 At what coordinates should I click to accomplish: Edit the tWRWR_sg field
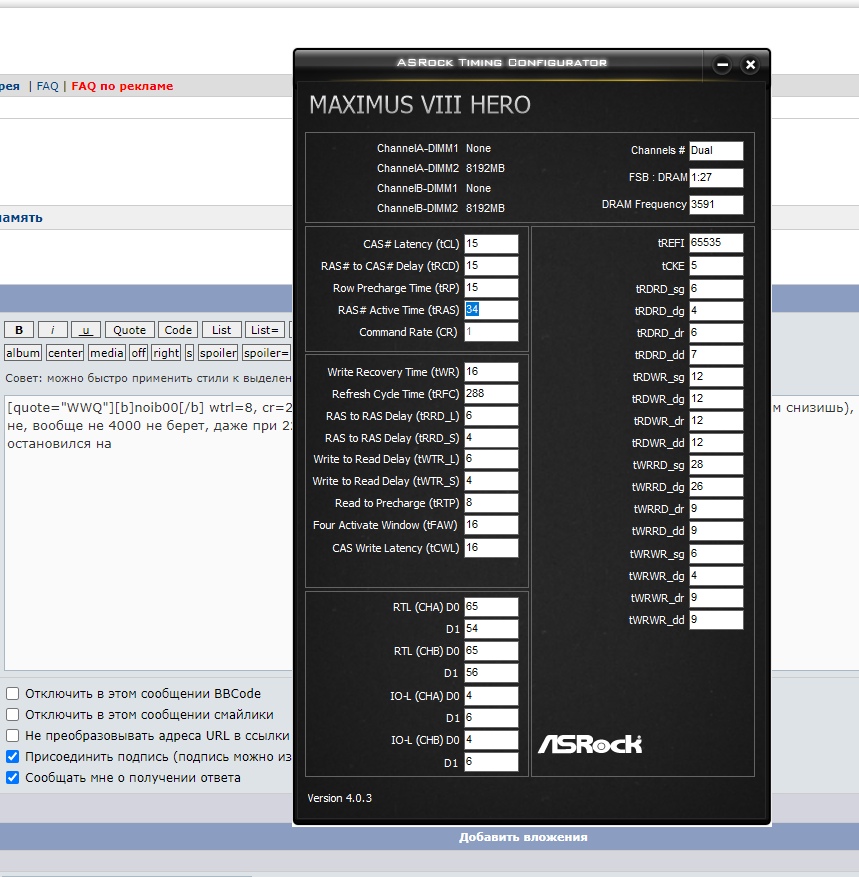[x=716, y=554]
